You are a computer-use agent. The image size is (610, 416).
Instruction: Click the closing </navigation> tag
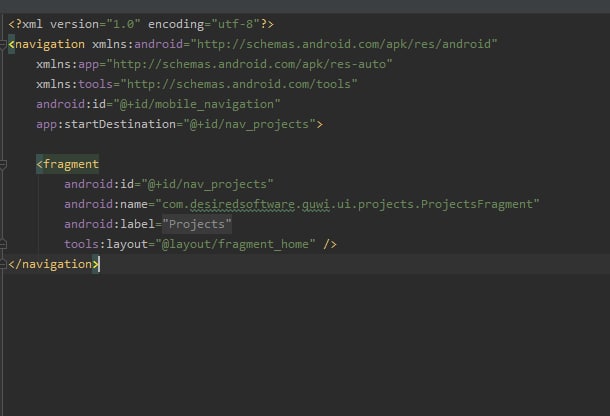click(53, 264)
